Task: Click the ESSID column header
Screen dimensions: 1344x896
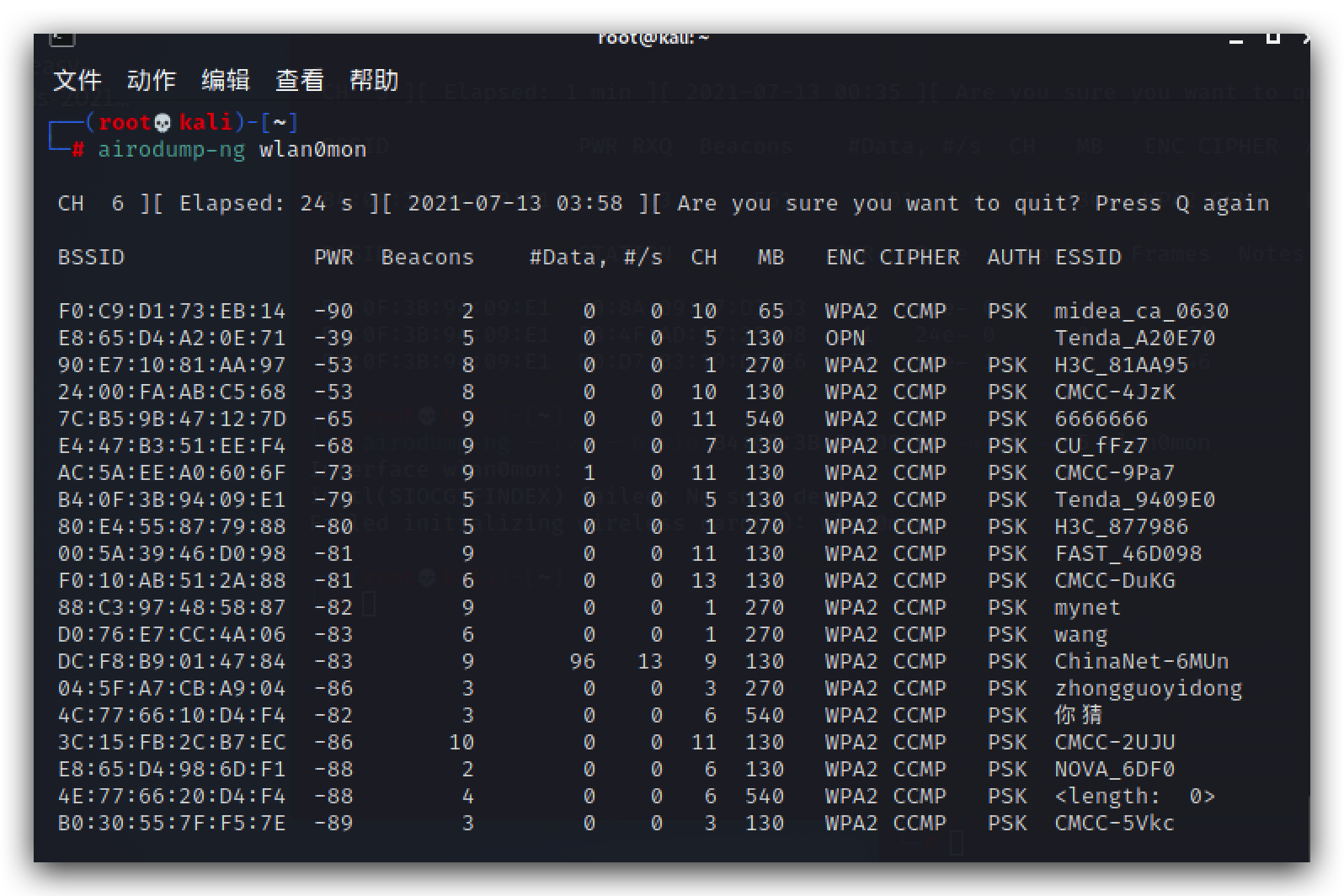Action: click(x=1088, y=258)
